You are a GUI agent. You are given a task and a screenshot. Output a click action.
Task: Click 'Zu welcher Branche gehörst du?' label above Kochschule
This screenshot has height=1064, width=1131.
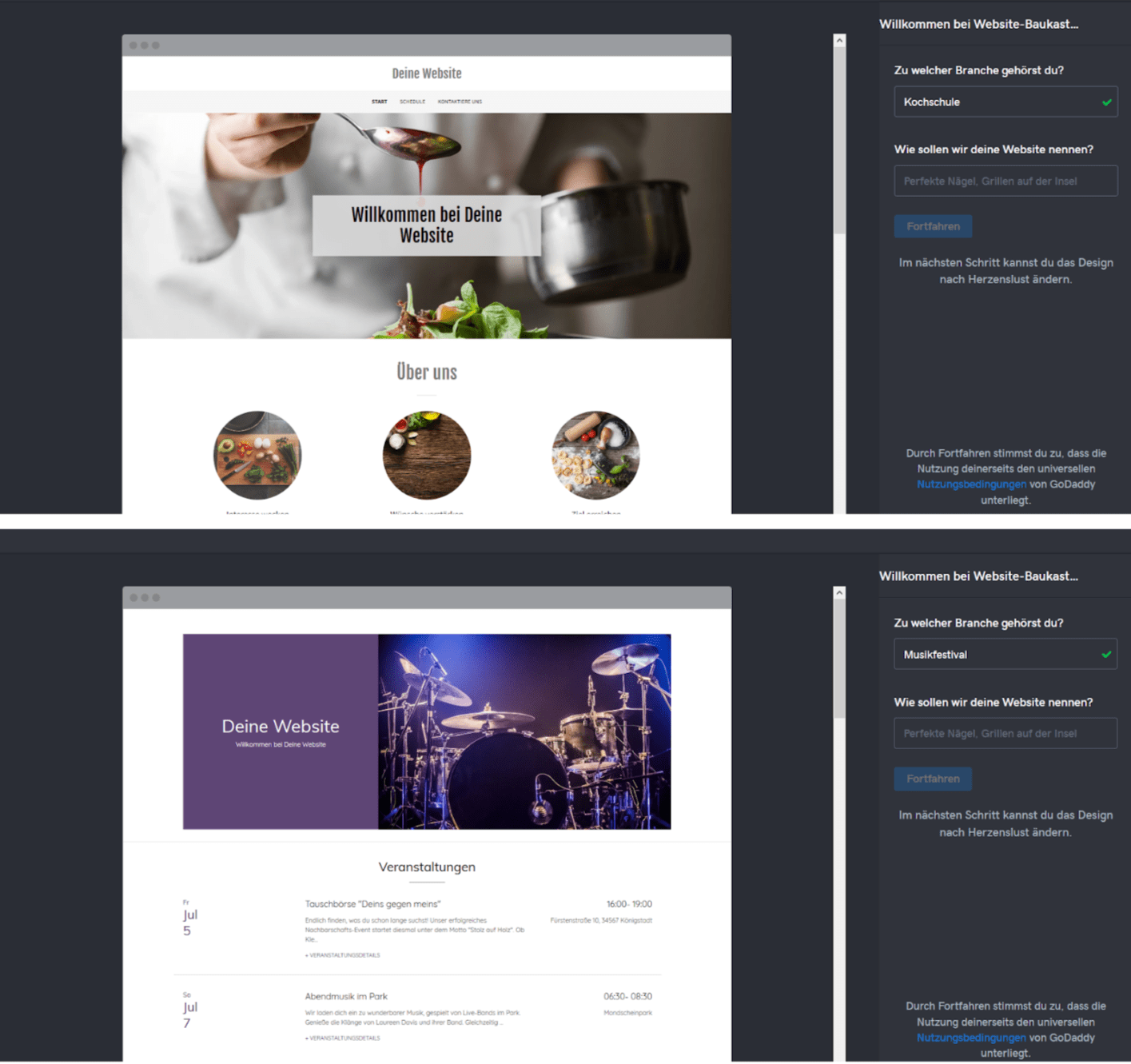978,70
